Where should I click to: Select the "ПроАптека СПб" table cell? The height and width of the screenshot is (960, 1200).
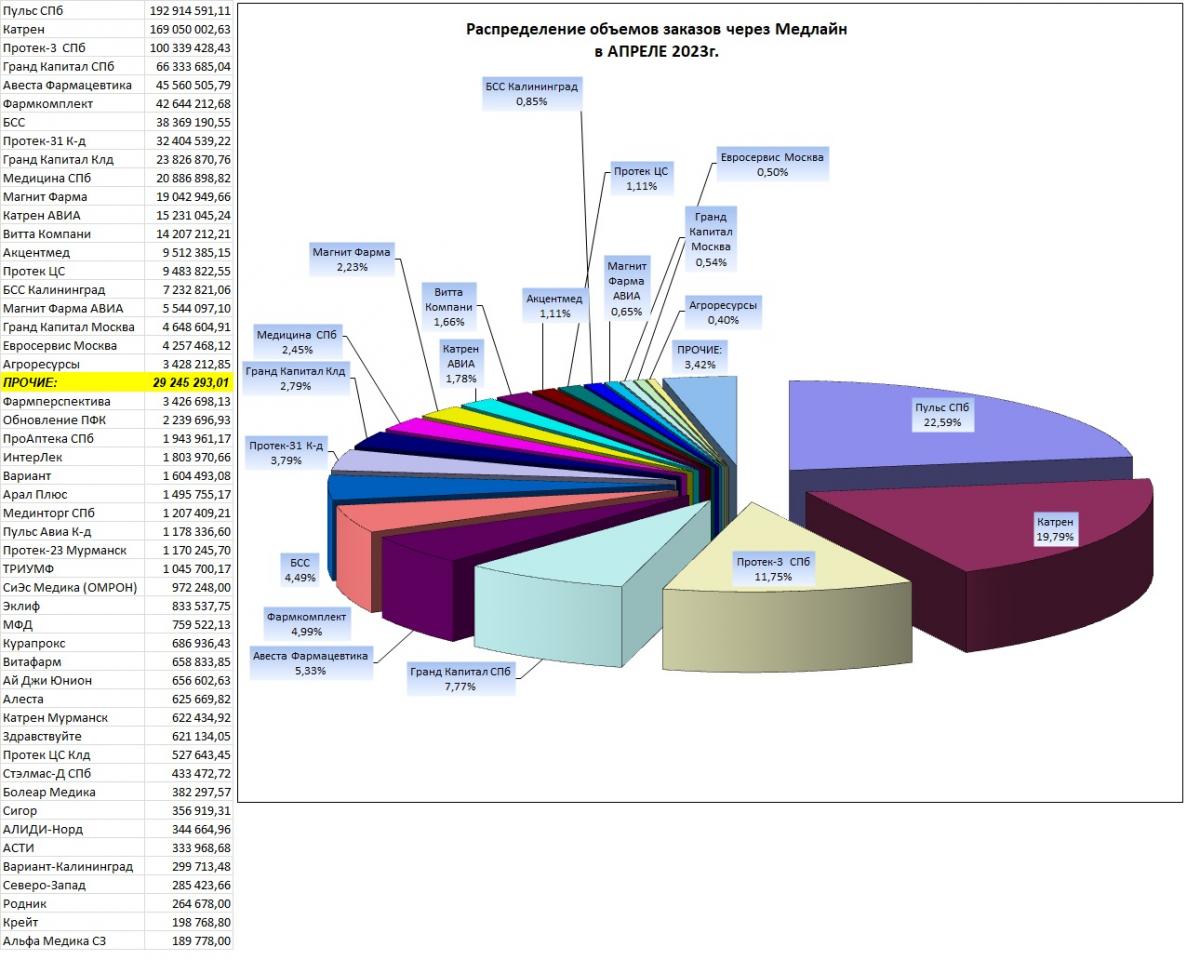(x=72, y=438)
